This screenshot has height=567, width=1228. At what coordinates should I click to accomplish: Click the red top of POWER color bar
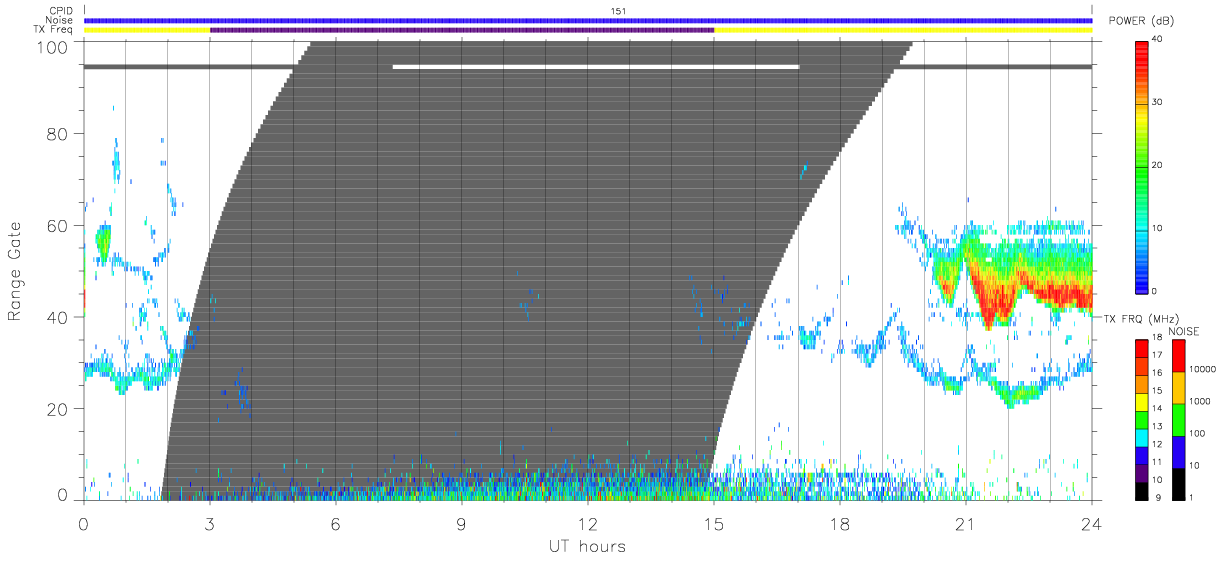[x=1143, y=55]
